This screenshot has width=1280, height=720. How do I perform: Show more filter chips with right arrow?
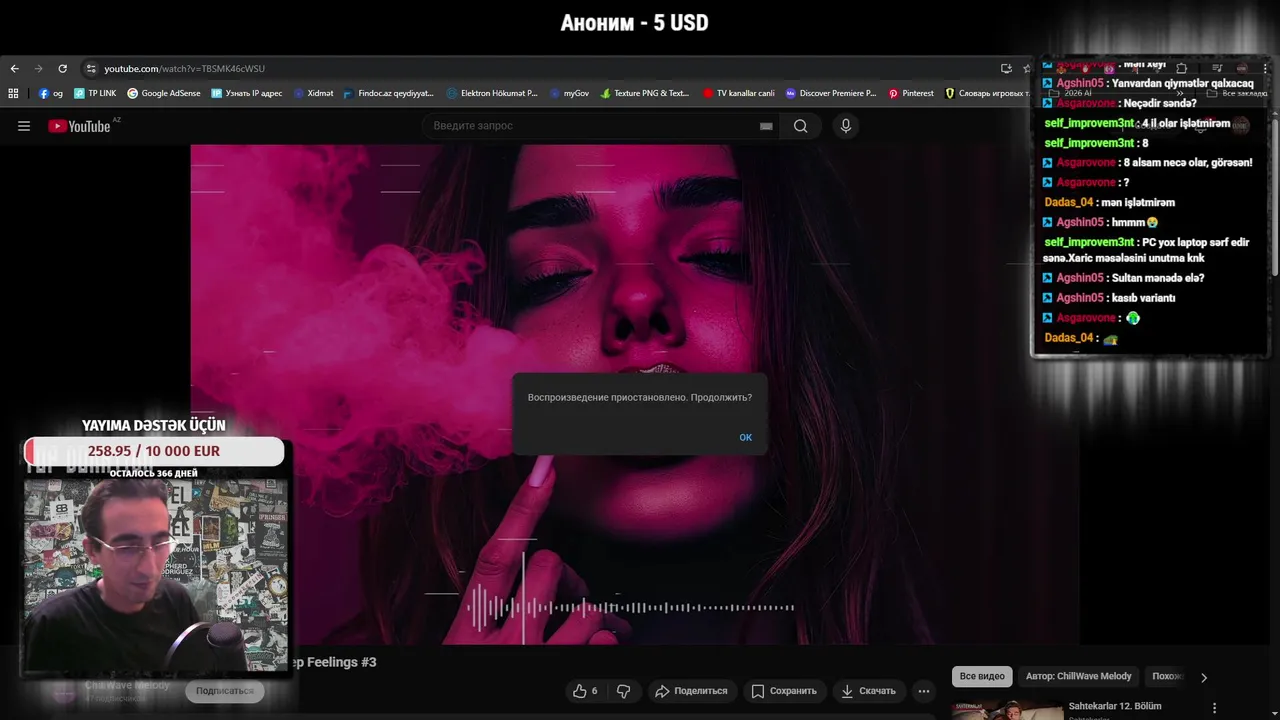pyautogui.click(x=1204, y=677)
